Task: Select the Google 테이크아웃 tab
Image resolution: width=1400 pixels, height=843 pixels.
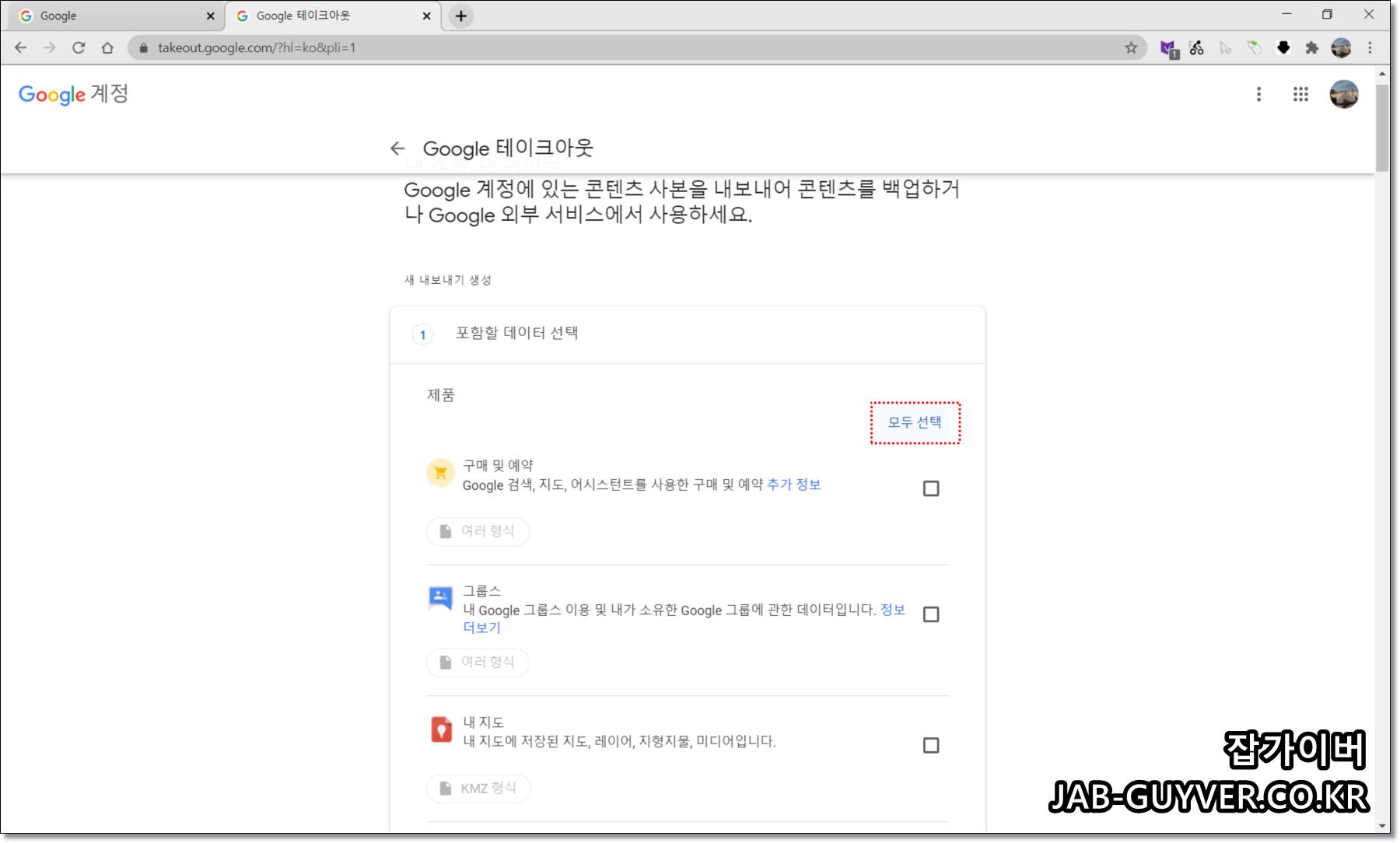Action: [x=333, y=16]
